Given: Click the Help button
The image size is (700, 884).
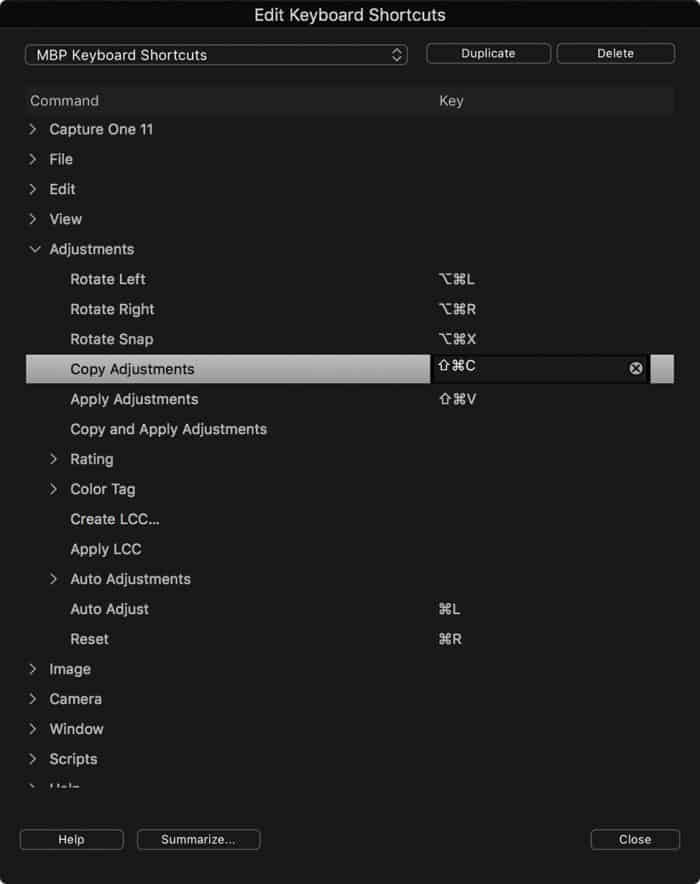Looking at the screenshot, I should pos(72,839).
